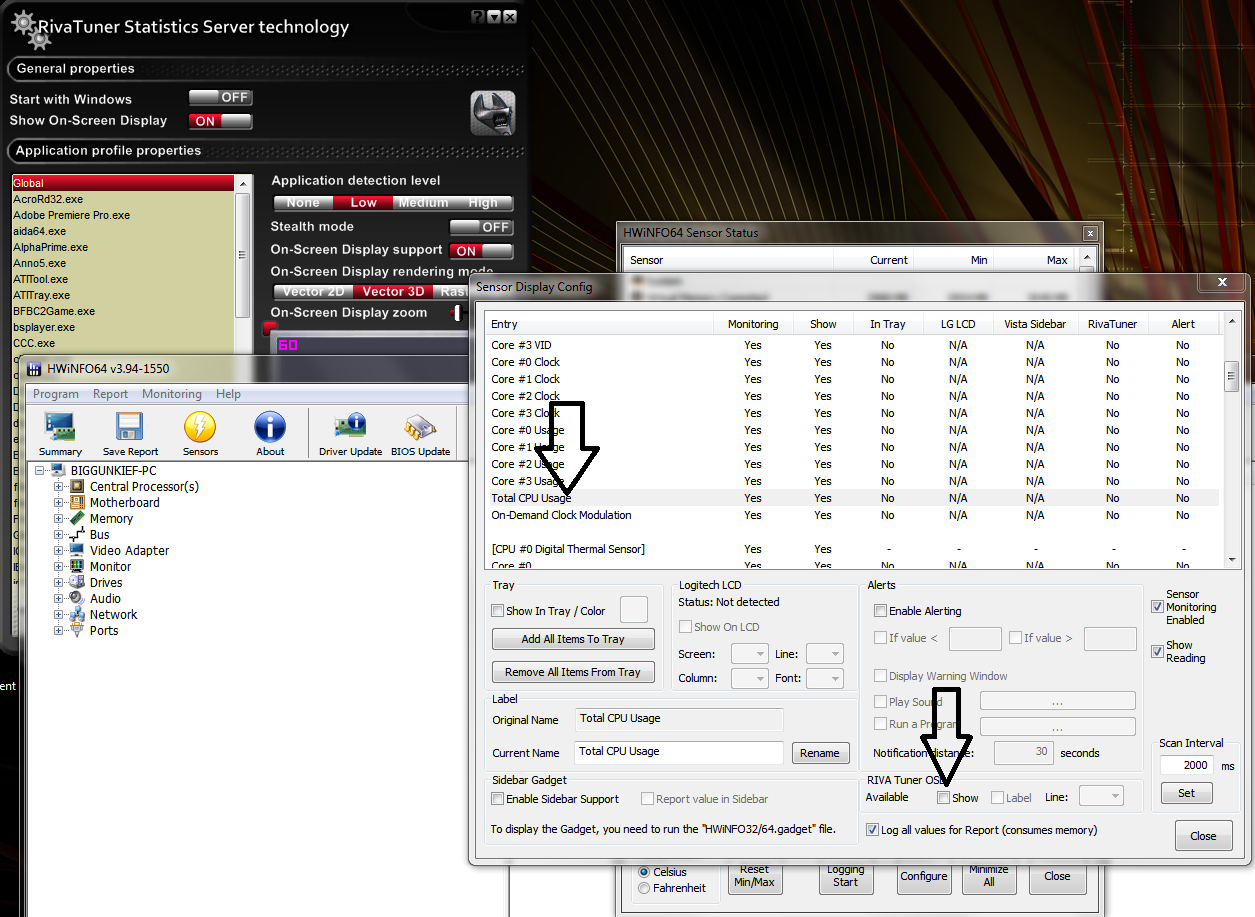This screenshot has height=917, width=1255.
Task: Expand Central Processor(s) tree node
Action: point(59,487)
